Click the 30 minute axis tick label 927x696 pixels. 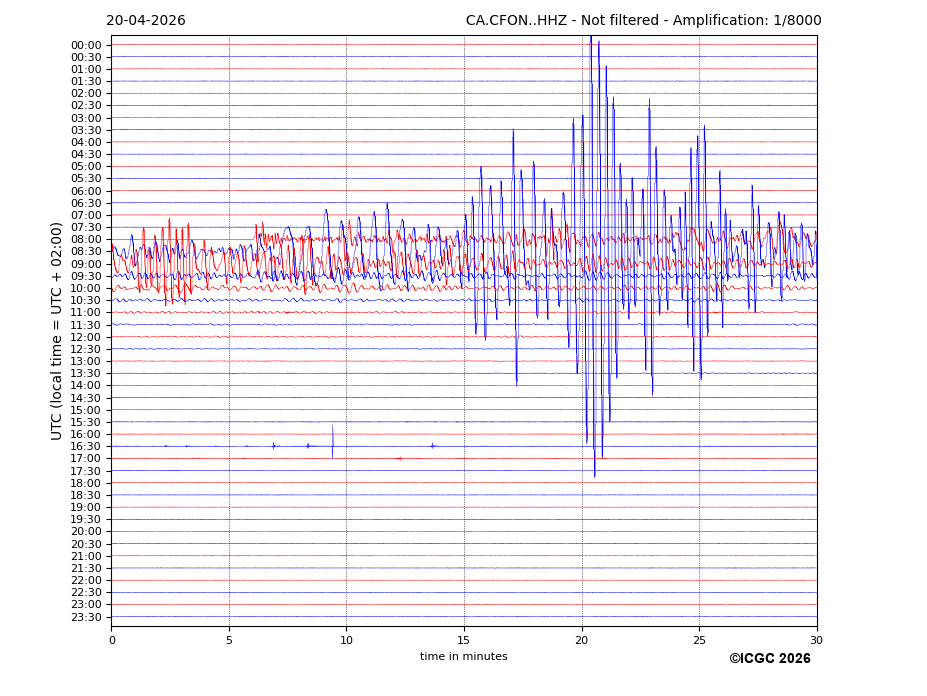coord(817,640)
